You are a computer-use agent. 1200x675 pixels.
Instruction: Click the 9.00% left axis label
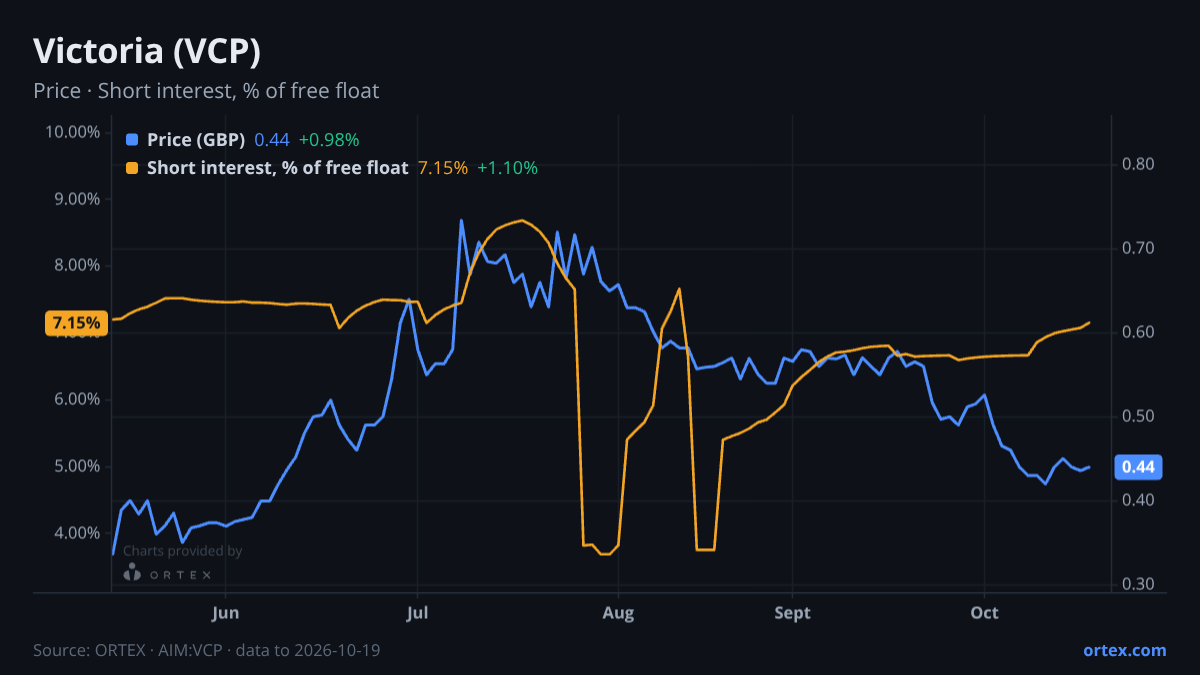[x=77, y=199]
